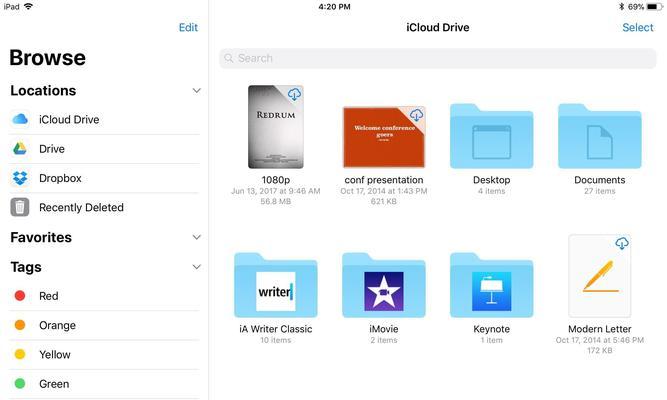Select Dropbox location label
The width and height of the screenshot is (667, 400).
(60, 178)
